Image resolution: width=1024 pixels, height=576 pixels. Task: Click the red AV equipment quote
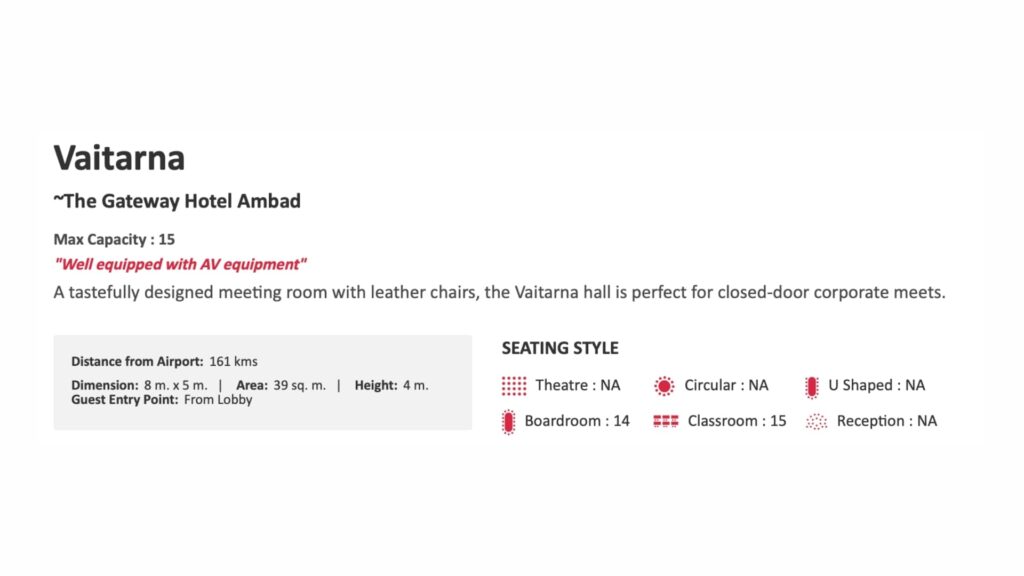click(x=180, y=264)
